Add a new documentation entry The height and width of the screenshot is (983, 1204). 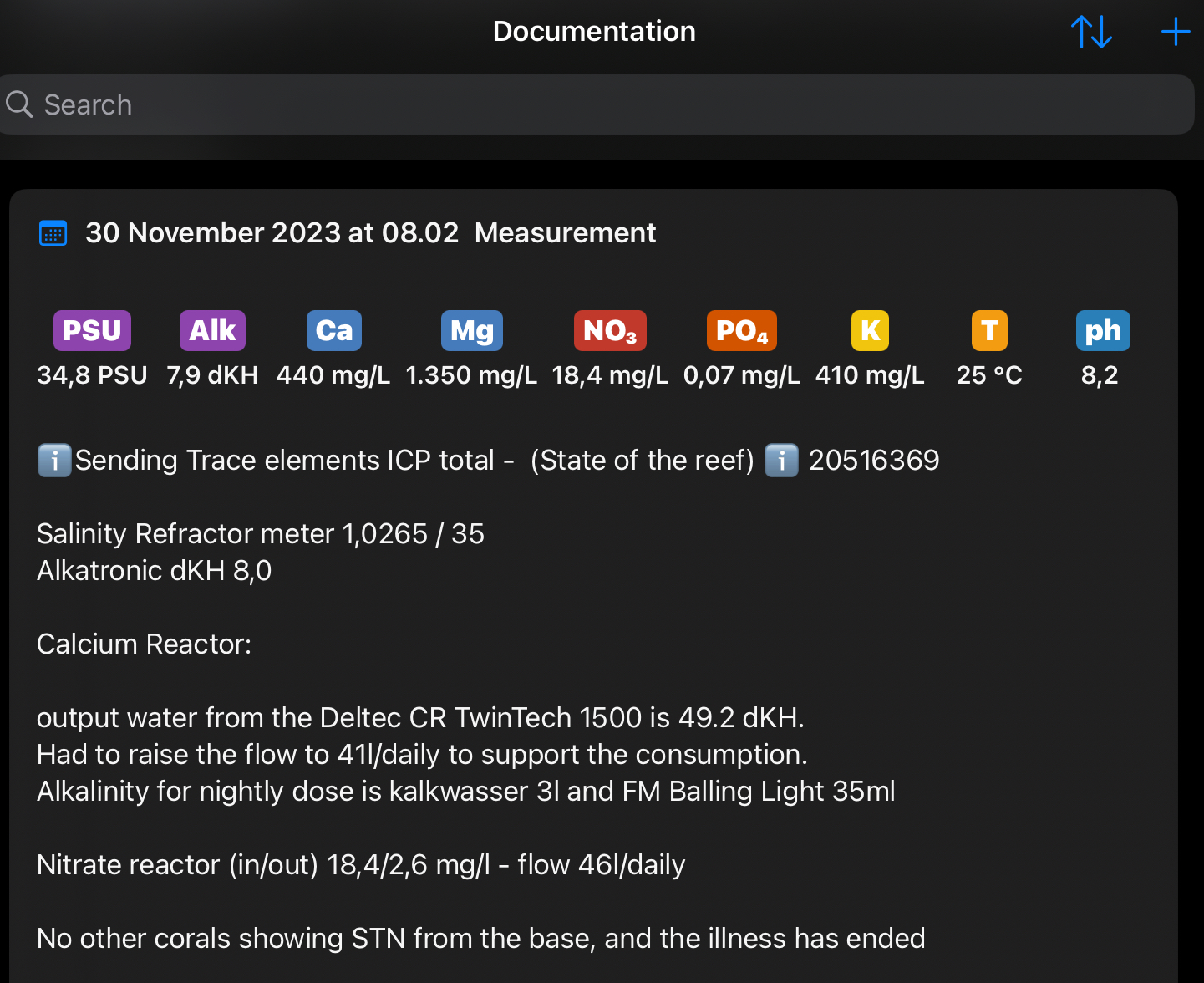coord(1175,33)
